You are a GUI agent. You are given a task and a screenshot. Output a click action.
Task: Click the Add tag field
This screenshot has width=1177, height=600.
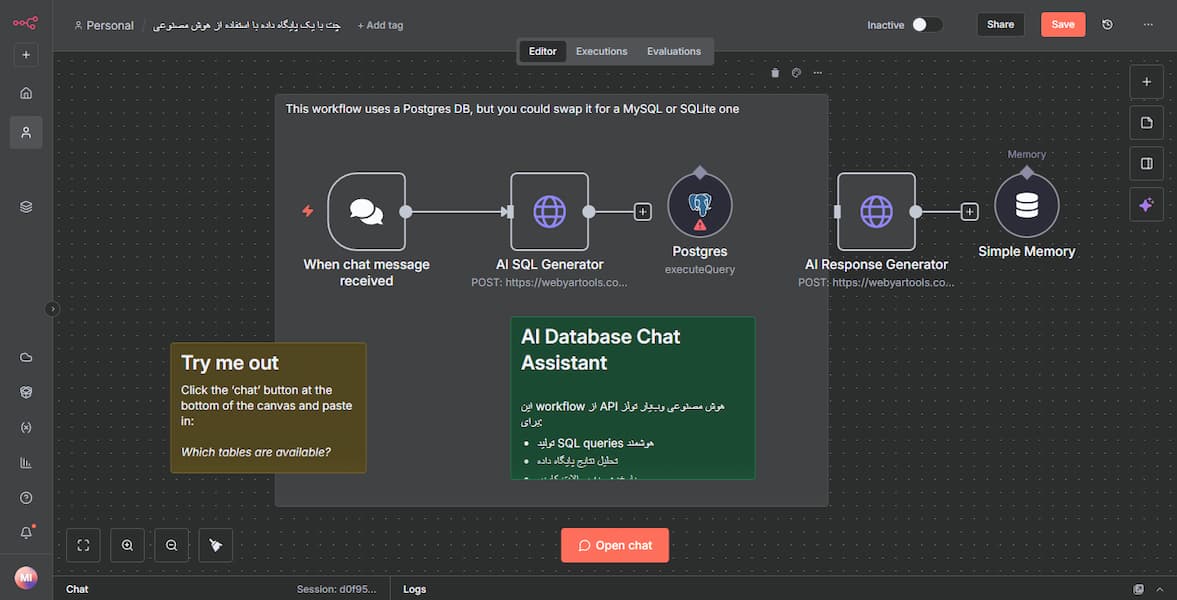click(x=380, y=25)
